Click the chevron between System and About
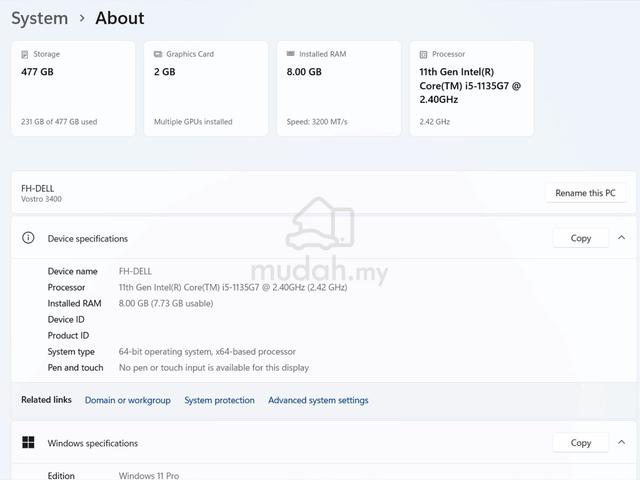The image size is (640, 480). click(x=82, y=18)
